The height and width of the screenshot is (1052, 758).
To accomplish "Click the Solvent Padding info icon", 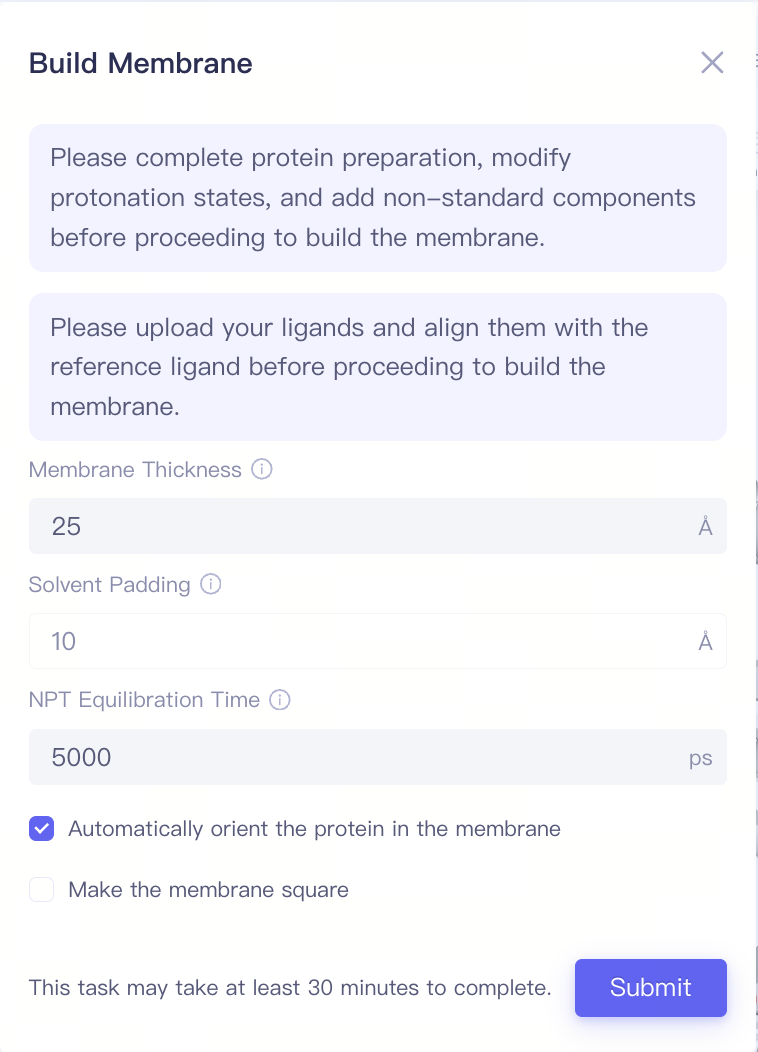I will click(211, 585).
